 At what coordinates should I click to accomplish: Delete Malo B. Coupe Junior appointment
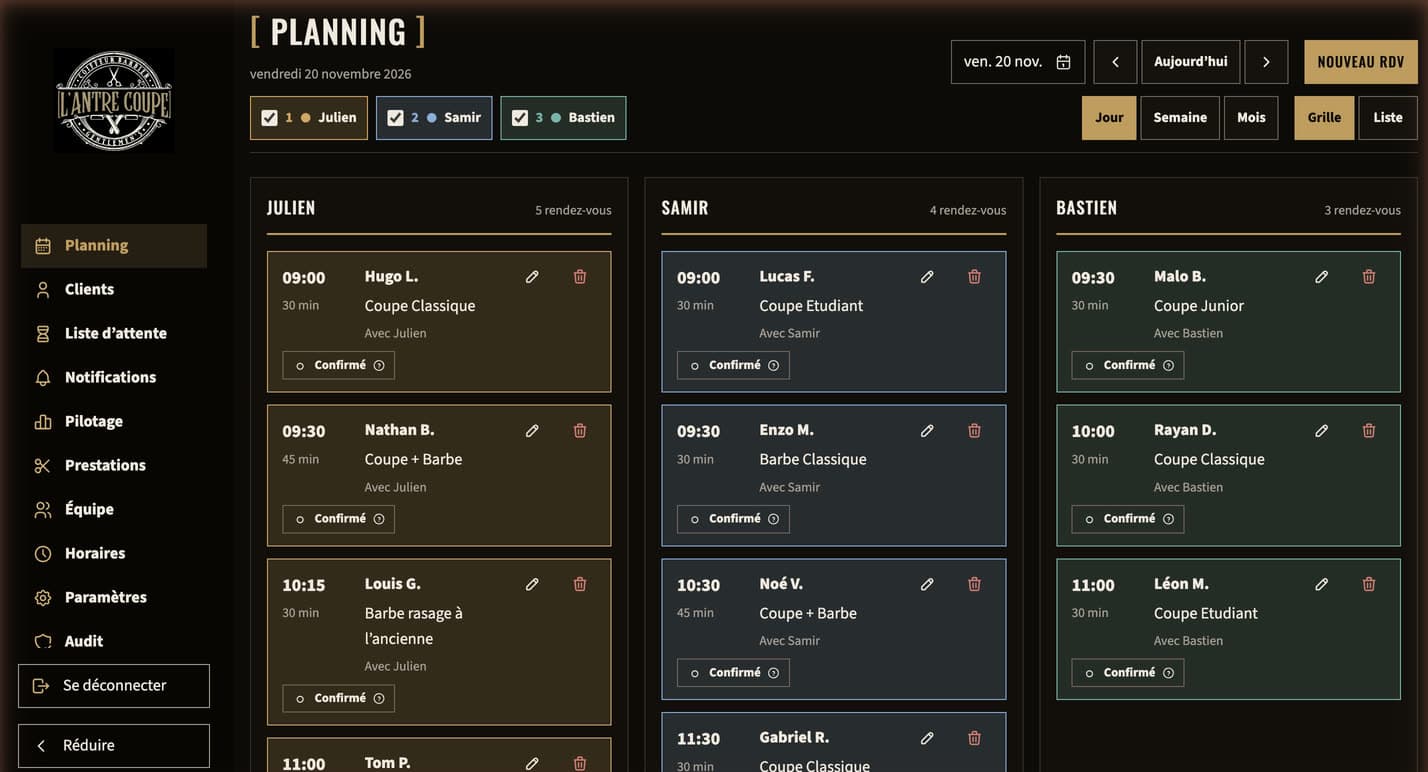click(x=1369, y=277)
